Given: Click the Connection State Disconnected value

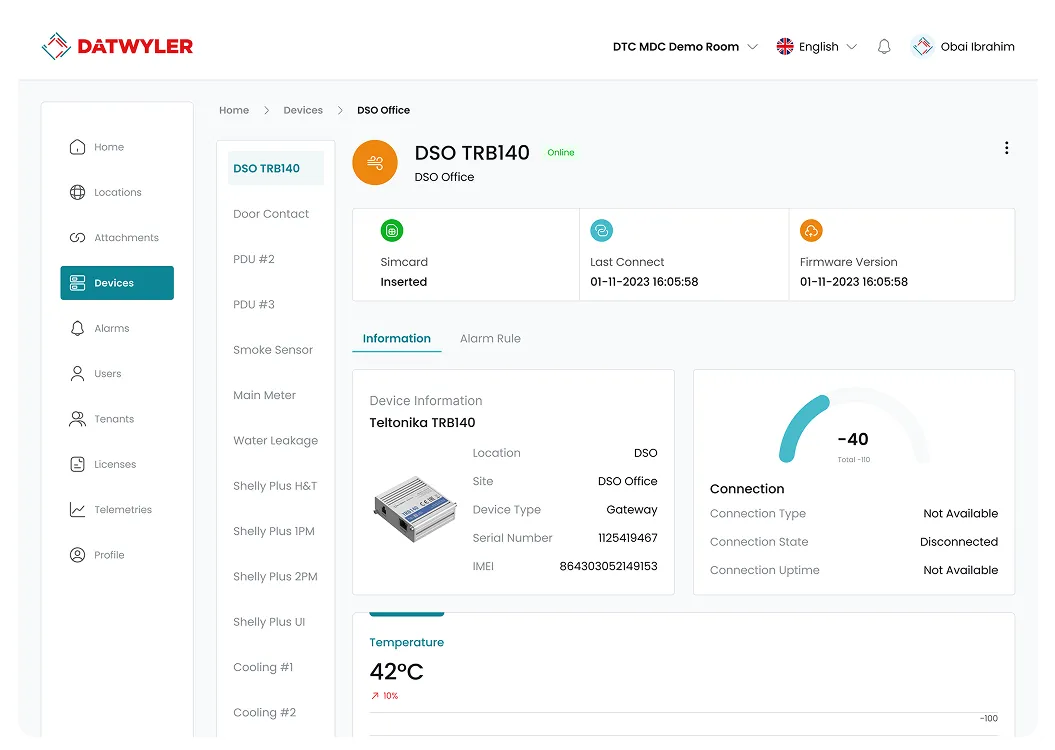Looking at the screenshot, I should pos(959,542).
